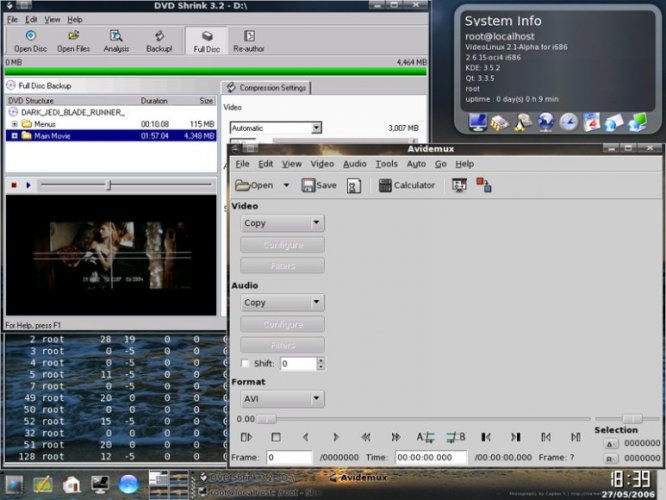
Task: Select DARK_JEDI_BLADE_RUNNER_ disc entry
Action: click(x=73, y=112)
